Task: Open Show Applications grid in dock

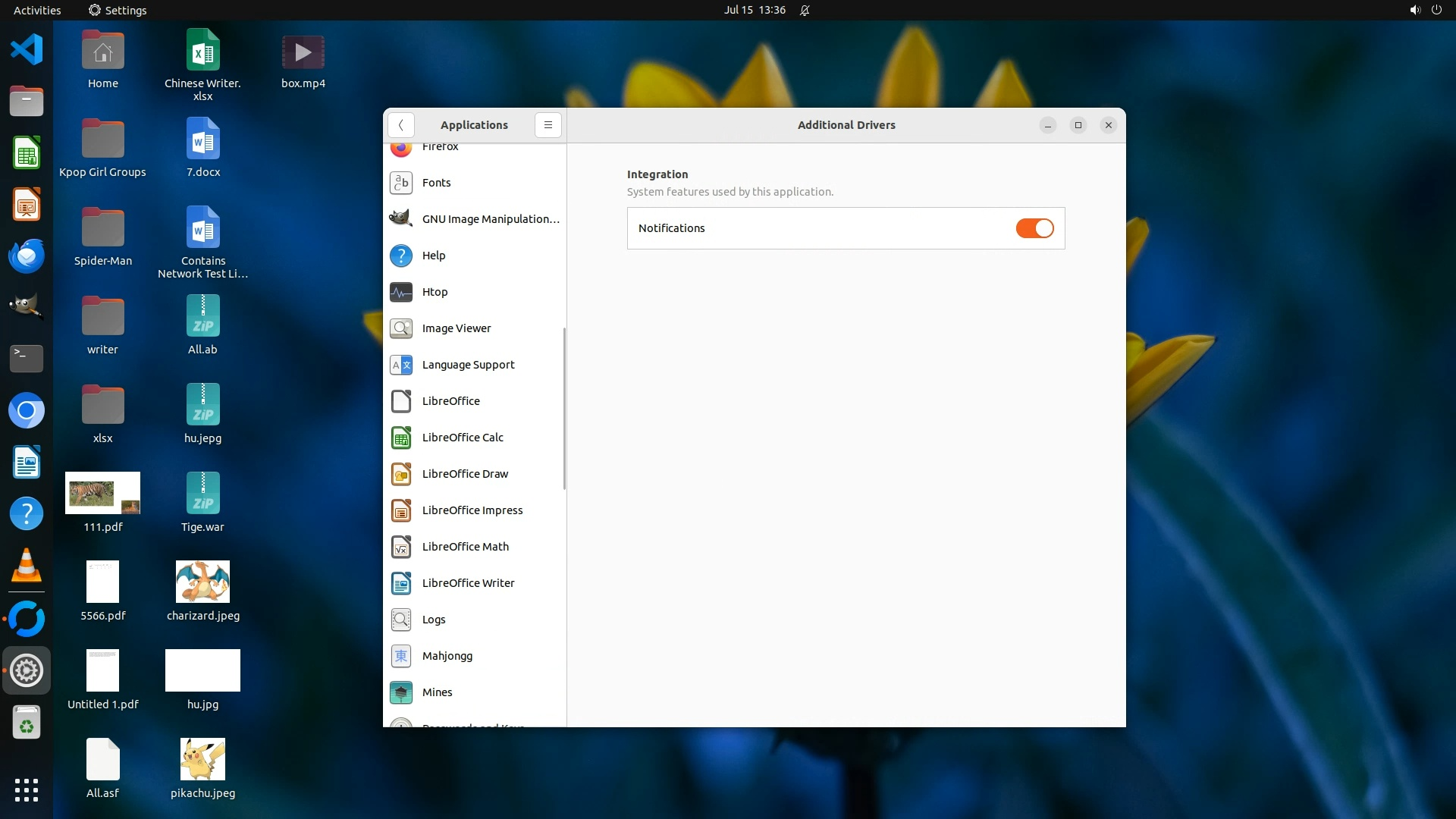Action: point(27,789)
